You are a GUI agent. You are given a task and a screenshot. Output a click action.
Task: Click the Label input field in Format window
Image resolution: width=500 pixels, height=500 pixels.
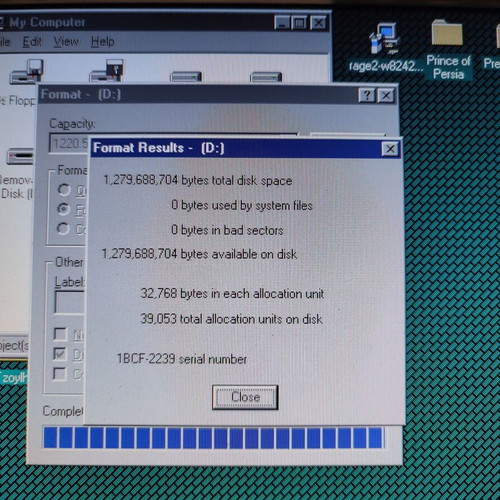point(70,302)
